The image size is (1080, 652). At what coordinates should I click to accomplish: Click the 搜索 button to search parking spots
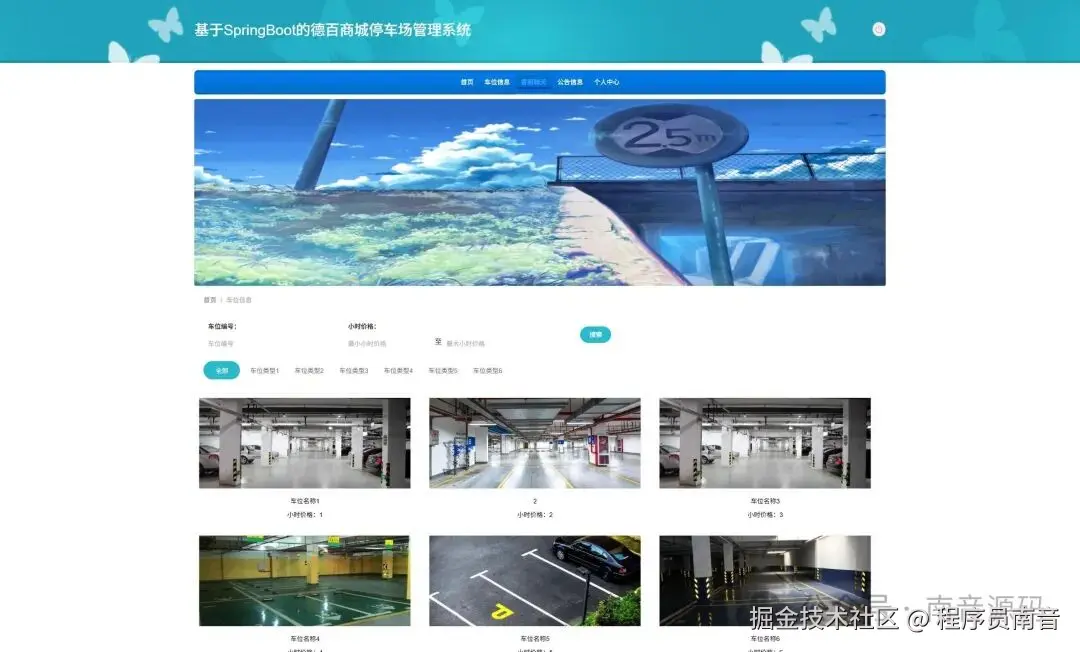coord(595,334)
